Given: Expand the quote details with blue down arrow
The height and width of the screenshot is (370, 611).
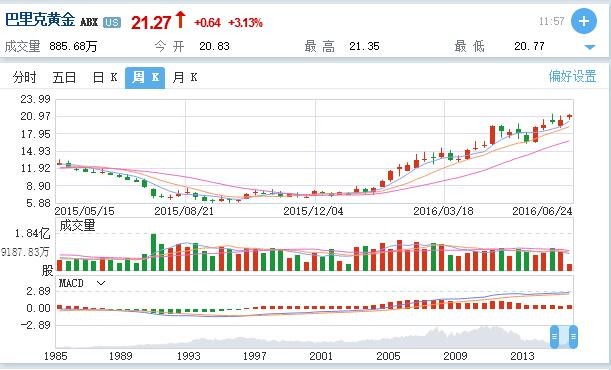Looking at the screenshot, I should point(590,47).
